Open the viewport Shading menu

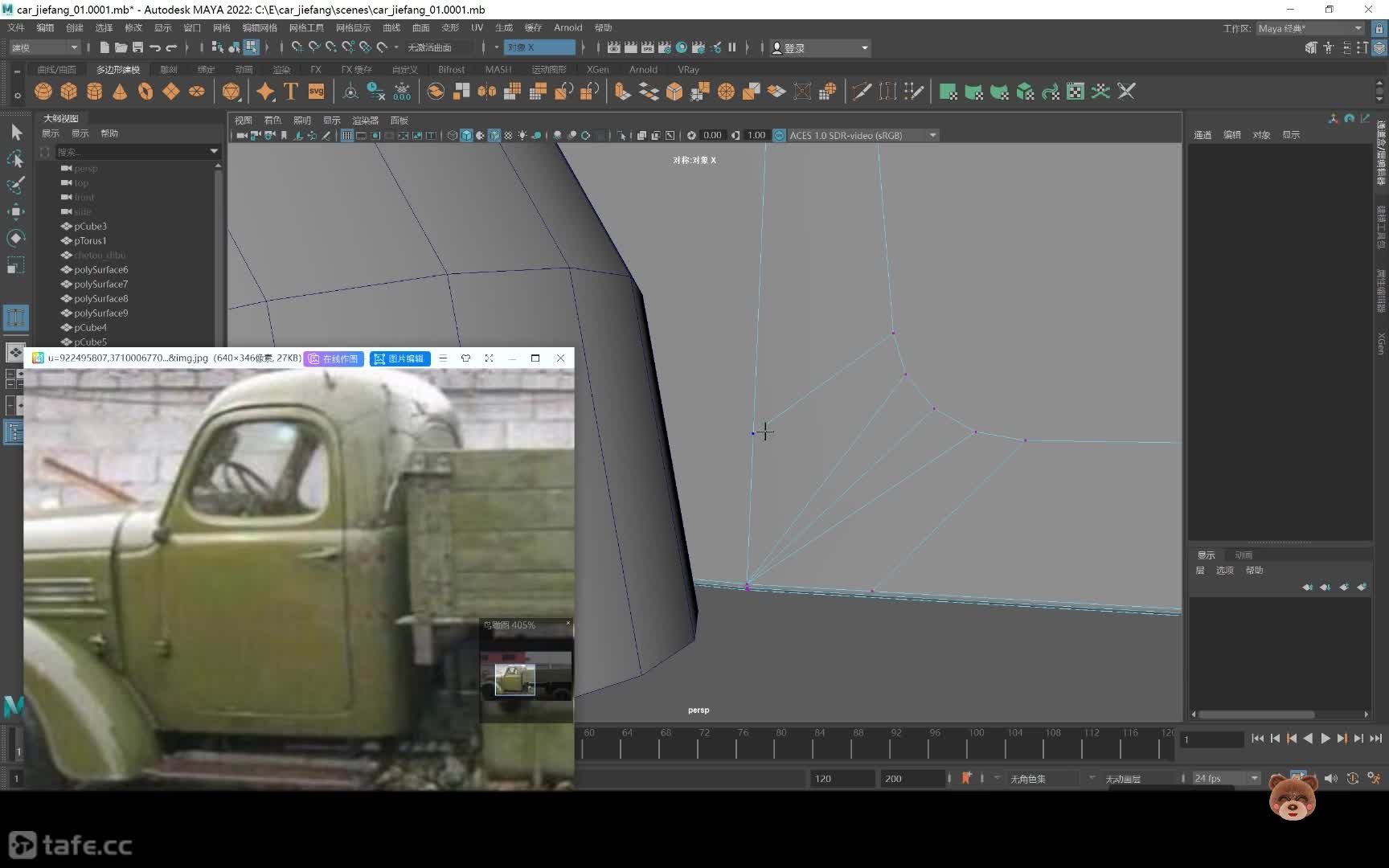point(272,120)
